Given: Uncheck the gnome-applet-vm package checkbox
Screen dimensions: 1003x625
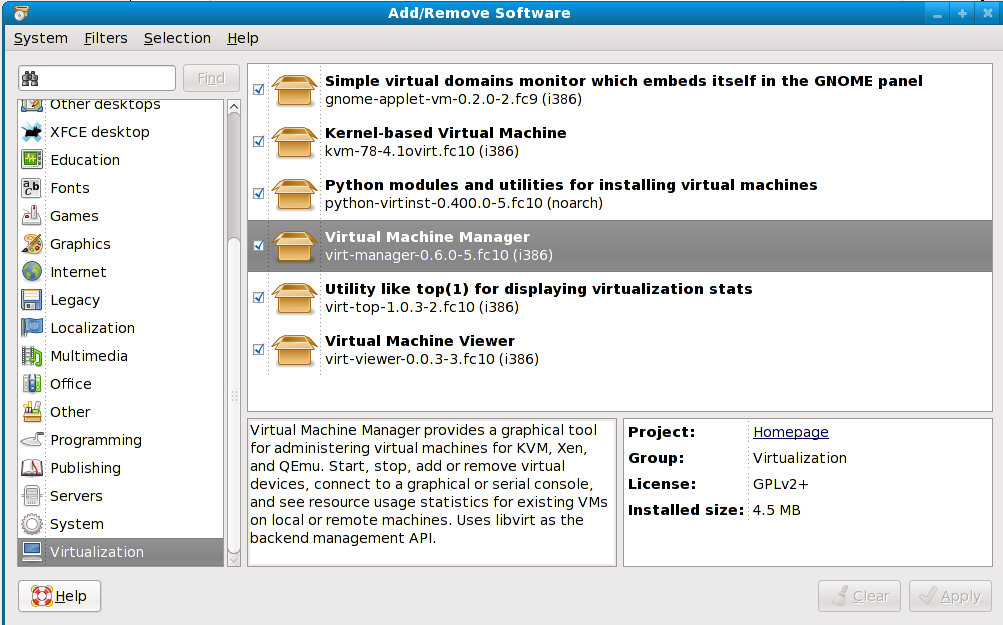Looking at the screenshot, I should [x=259, y=90].
